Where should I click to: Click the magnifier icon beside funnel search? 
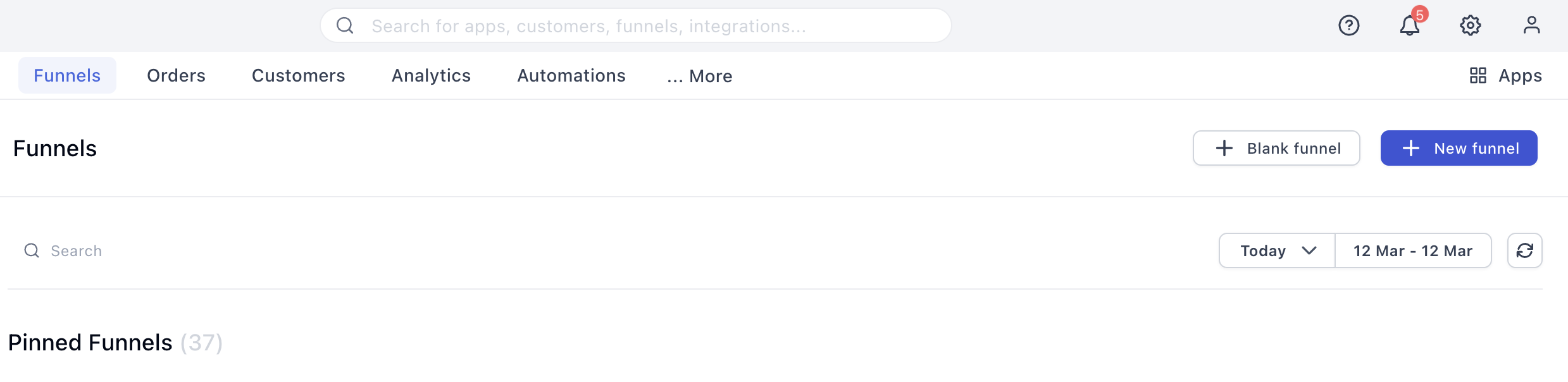[32, 251]
